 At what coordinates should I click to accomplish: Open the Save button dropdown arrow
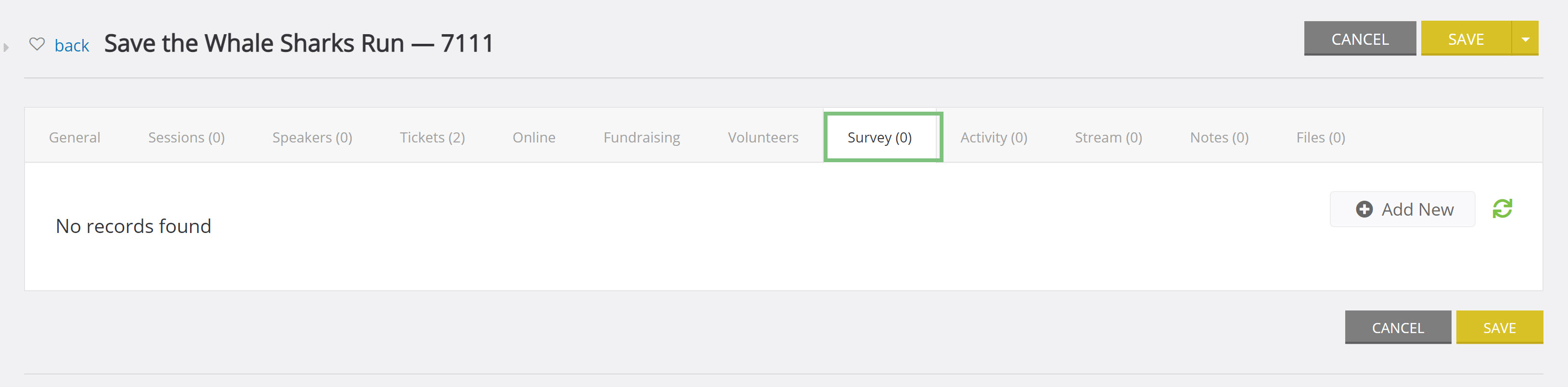[1525, 39]
